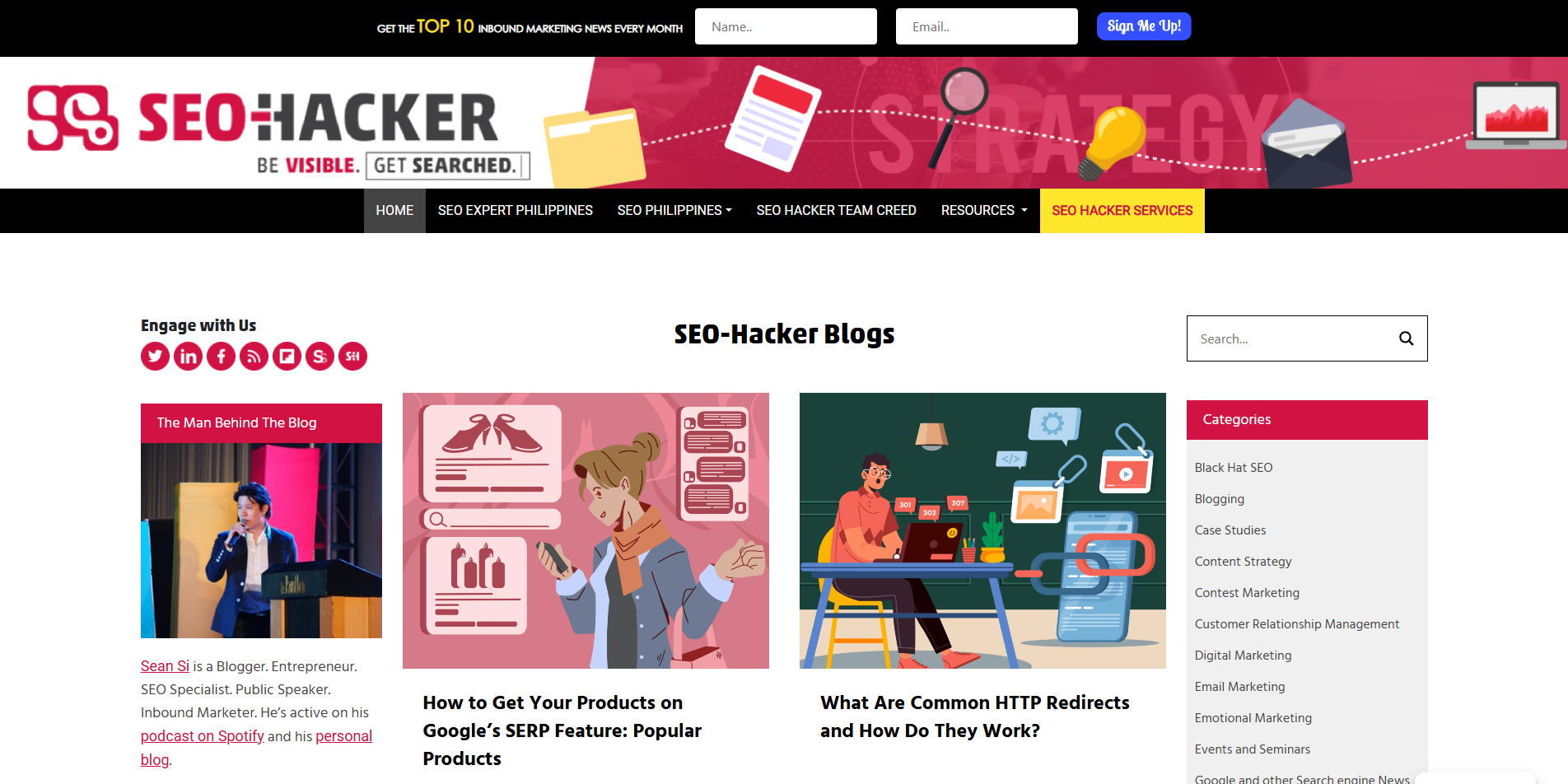
Task: Select the Black Hat SEO category
Action: tap(1233, 468)
